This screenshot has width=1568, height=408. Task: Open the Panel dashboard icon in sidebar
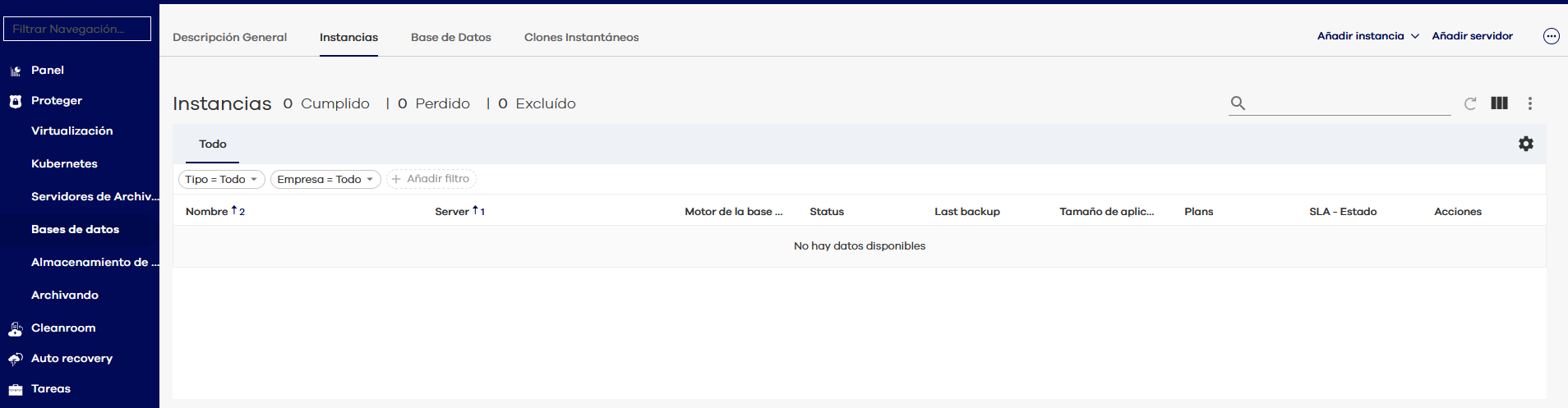pos(15,71)
